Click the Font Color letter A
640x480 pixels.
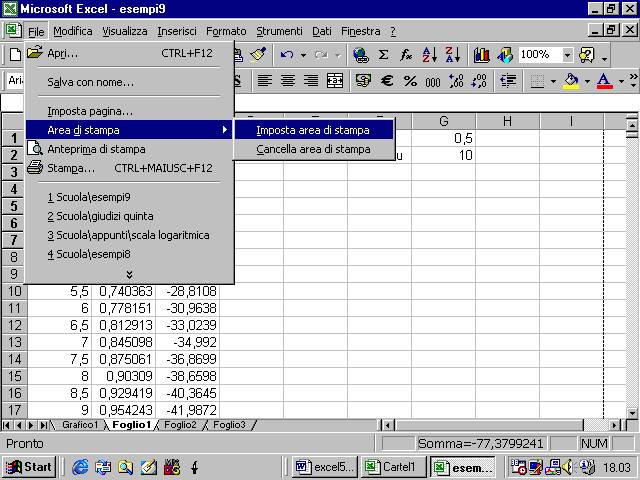click(604, 81)
